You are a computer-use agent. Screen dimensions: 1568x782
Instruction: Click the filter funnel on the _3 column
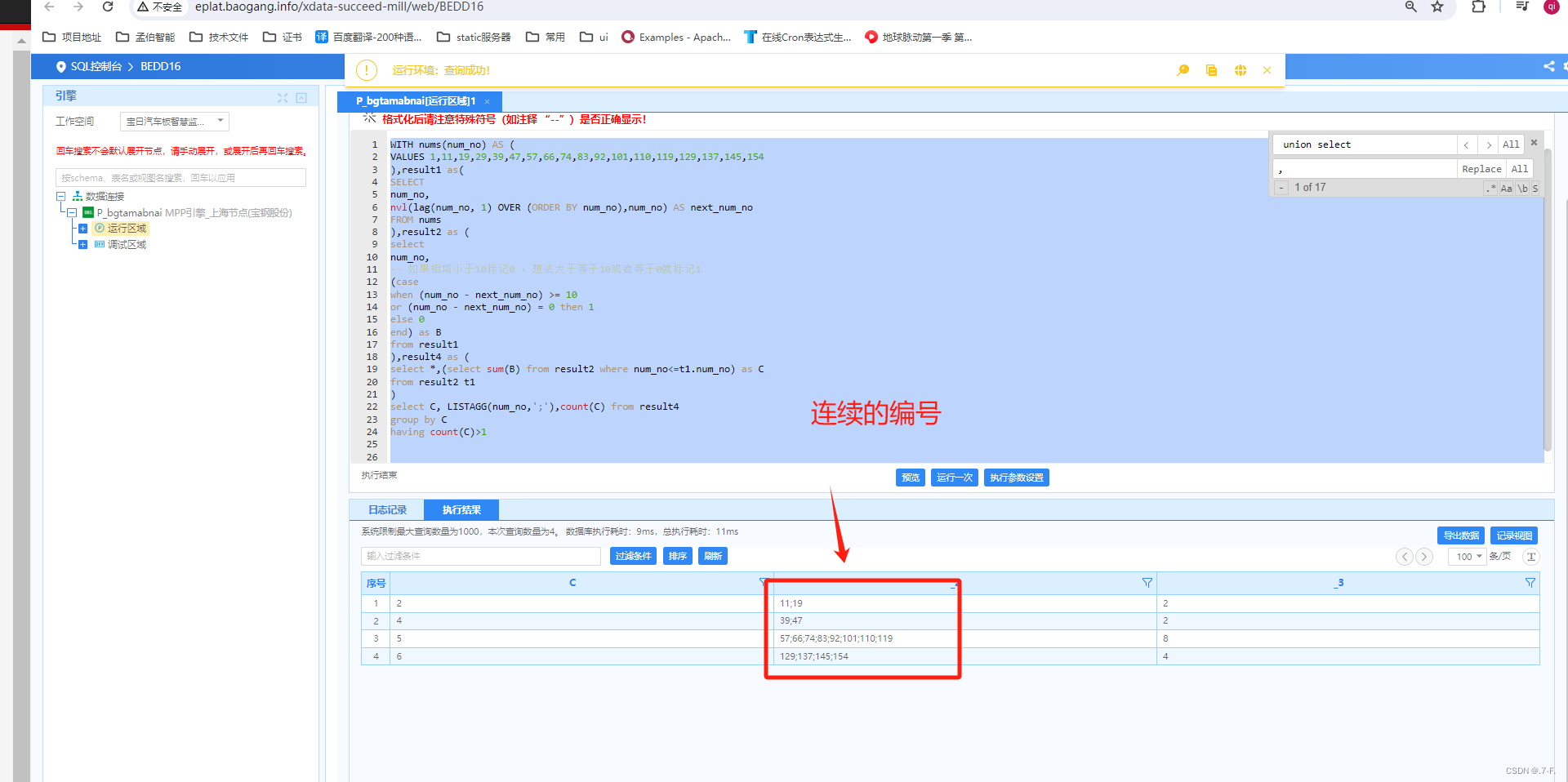point(1530,583)
